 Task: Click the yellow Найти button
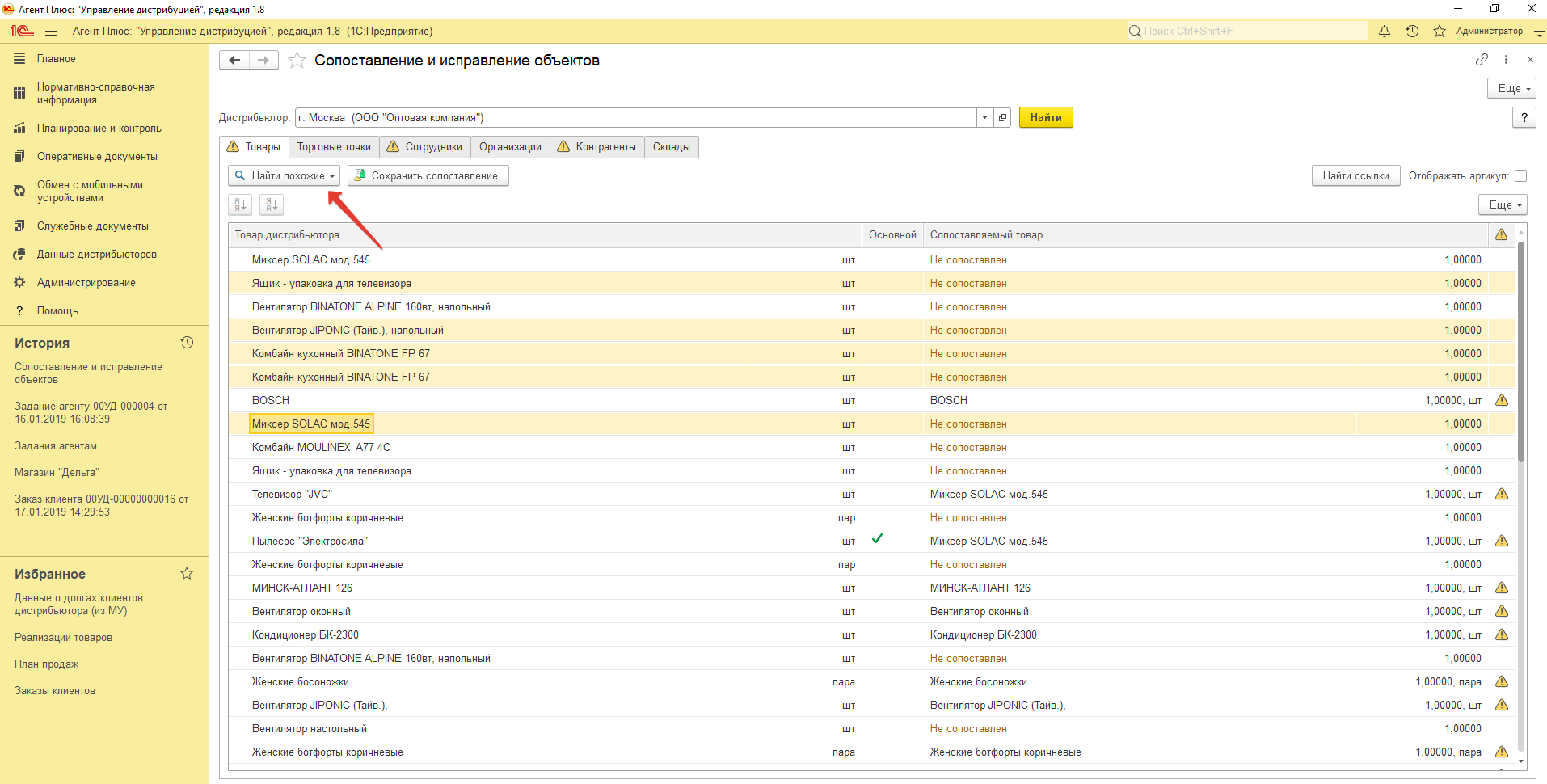click(x=1046, y=117)
